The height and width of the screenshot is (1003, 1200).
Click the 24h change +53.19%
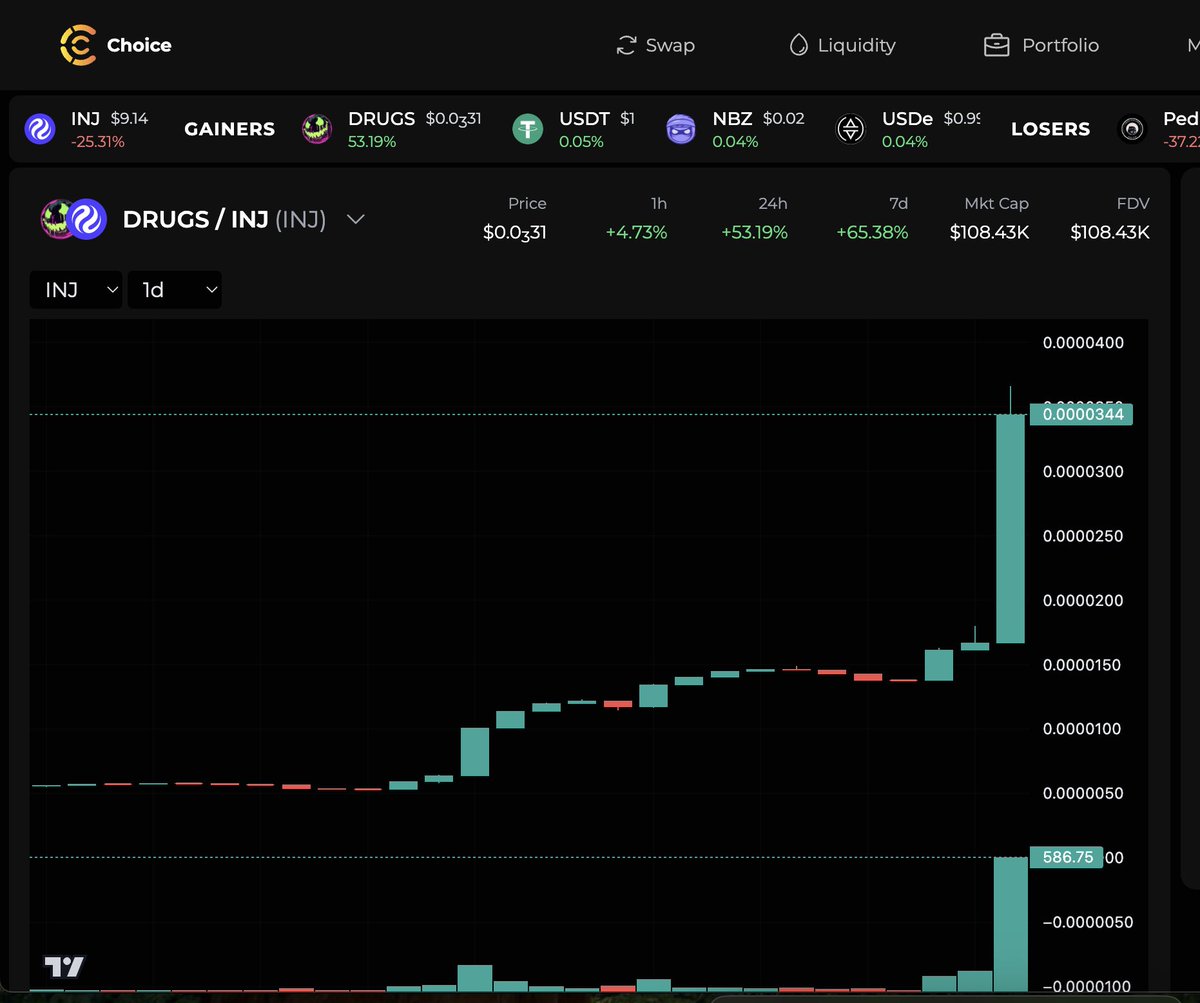[754, 232]
